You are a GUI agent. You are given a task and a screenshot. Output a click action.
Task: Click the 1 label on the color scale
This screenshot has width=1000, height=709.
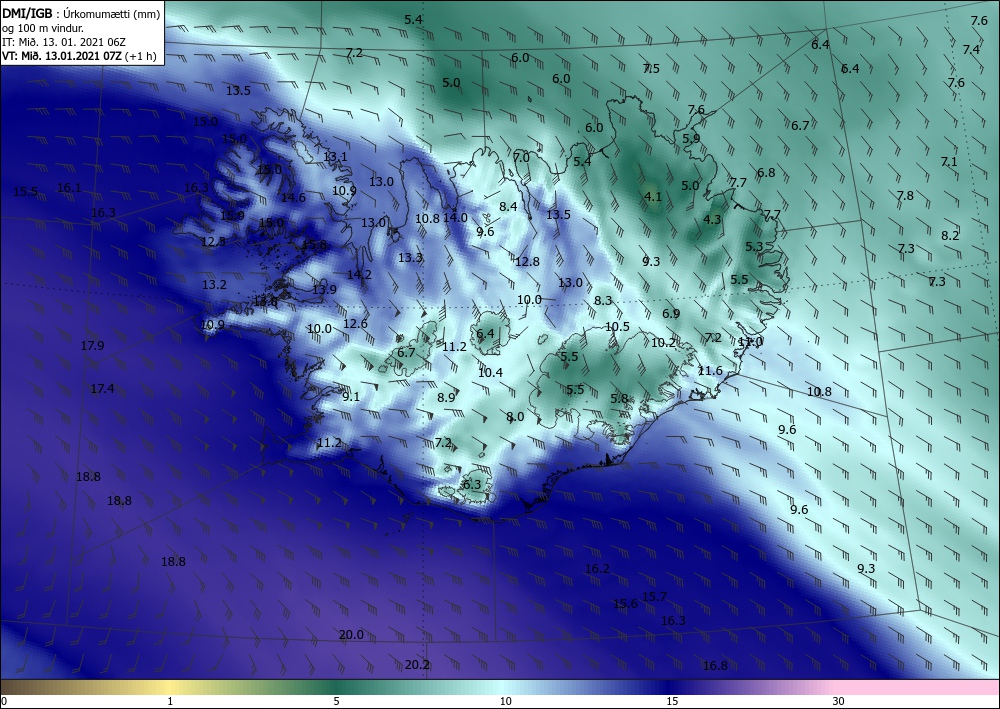click(x=170, y=701)
